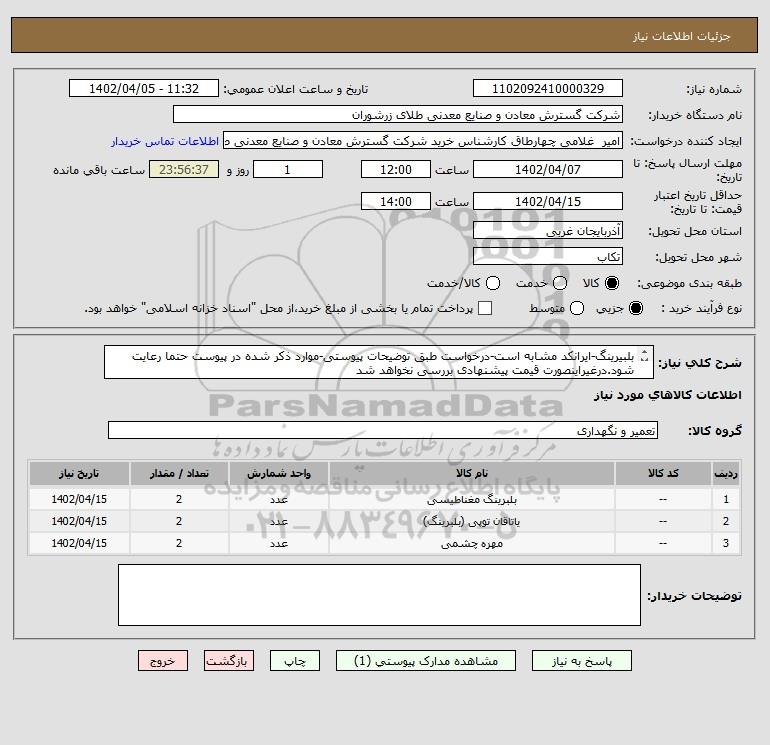Click the remaining time countdown 23:56:37
The image size is (770, 745).
click(184, 170)
